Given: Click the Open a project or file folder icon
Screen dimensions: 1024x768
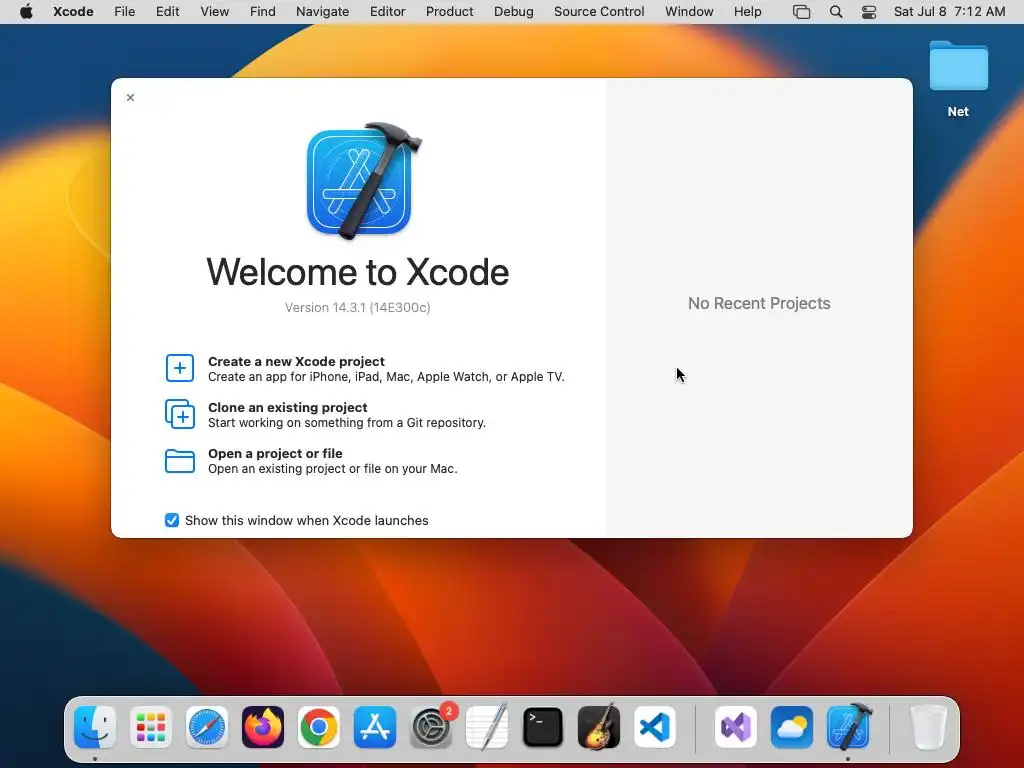Looking at the screenshot, I should pos(180,460).
